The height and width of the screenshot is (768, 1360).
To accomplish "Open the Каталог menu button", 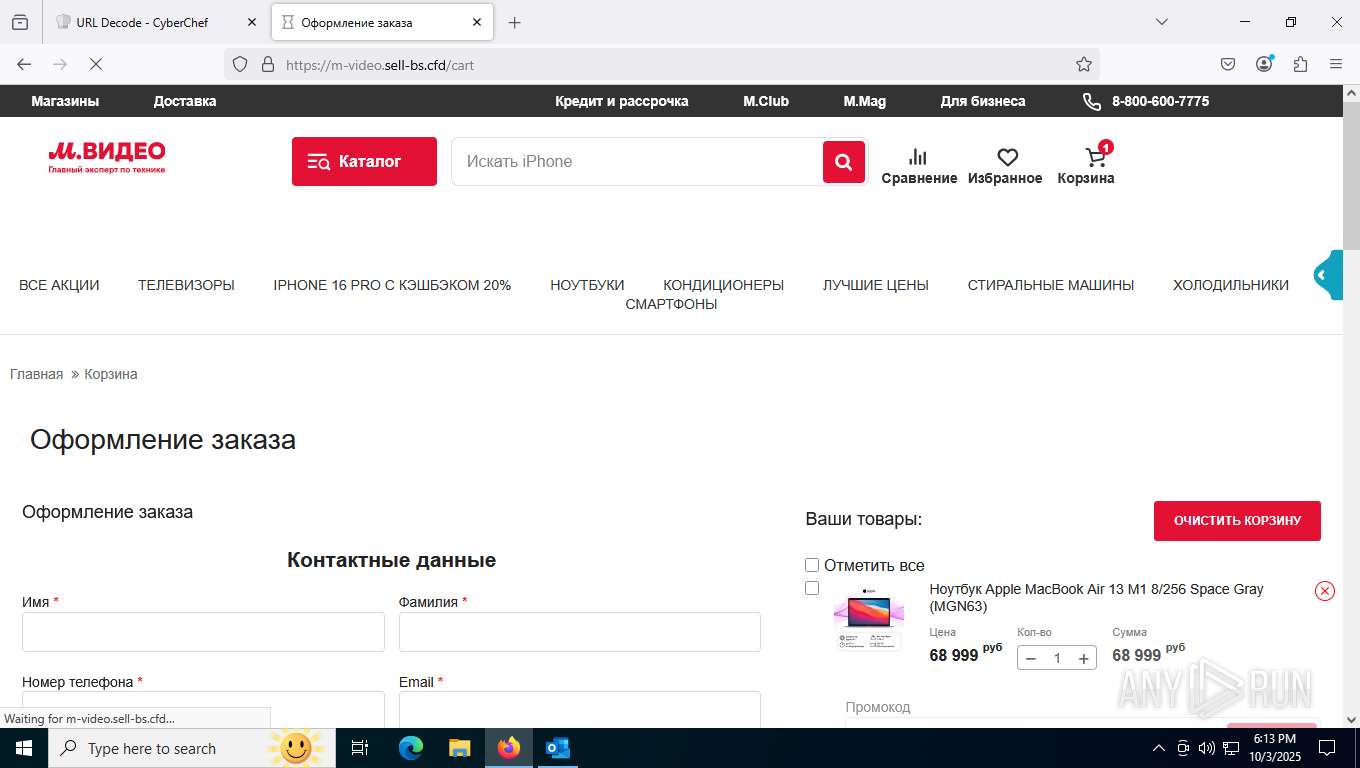I will [x=364, y=161].
